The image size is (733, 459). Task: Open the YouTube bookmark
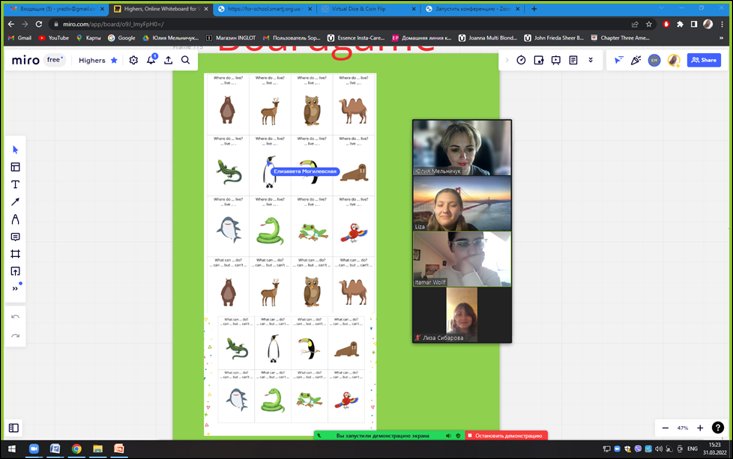(x=53, y=38)
